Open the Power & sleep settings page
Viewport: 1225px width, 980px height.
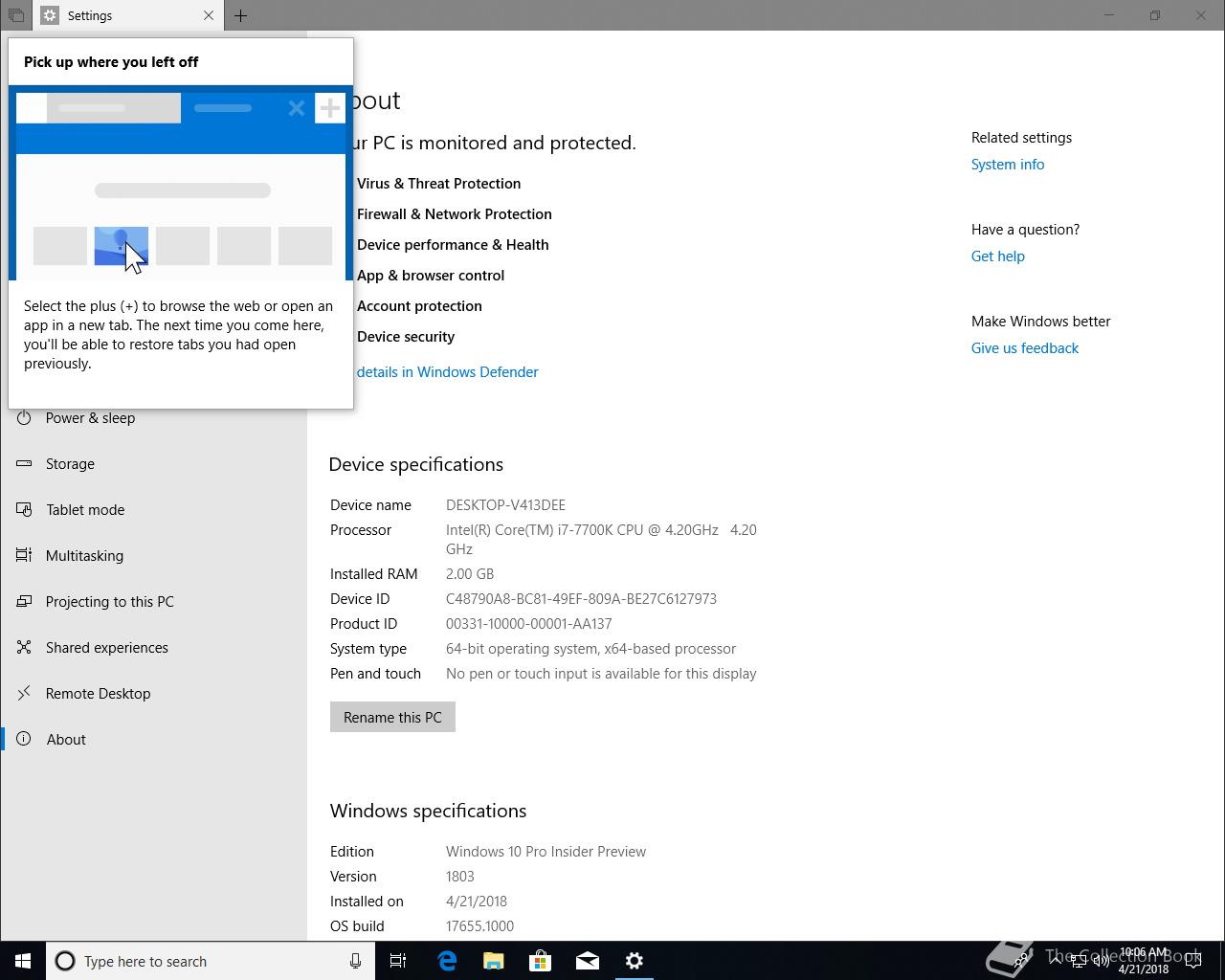point(90,418)
